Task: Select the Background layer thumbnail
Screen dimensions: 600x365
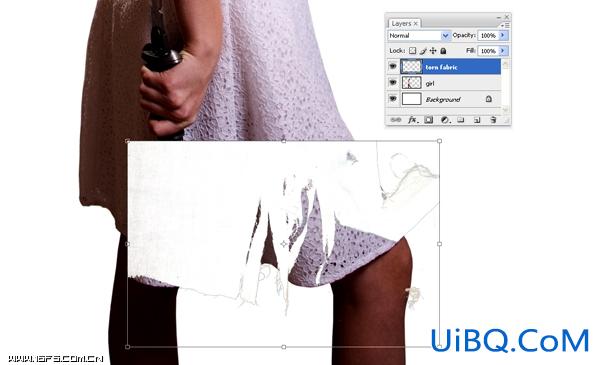Action: tap(412, 99)
